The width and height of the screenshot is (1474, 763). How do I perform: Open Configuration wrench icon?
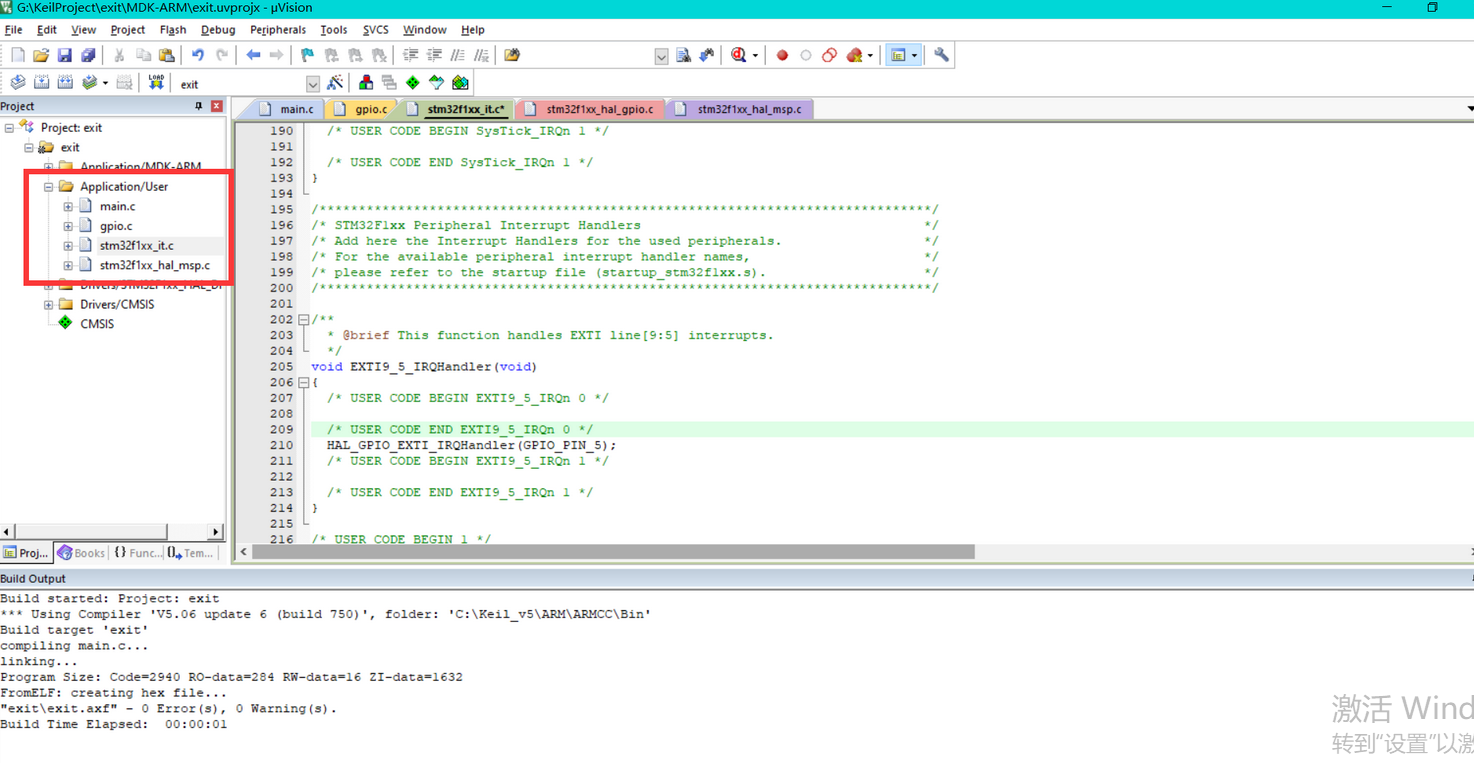941,56
